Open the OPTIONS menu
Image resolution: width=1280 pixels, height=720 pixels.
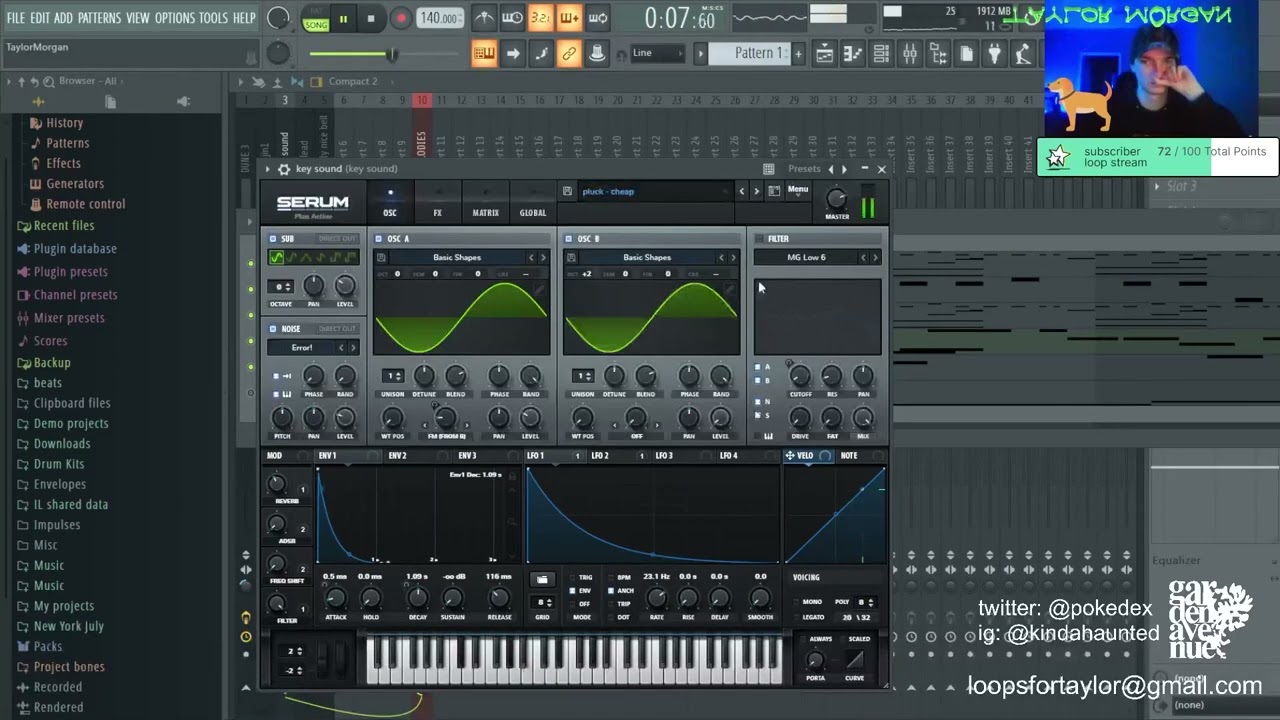point(175,18)
